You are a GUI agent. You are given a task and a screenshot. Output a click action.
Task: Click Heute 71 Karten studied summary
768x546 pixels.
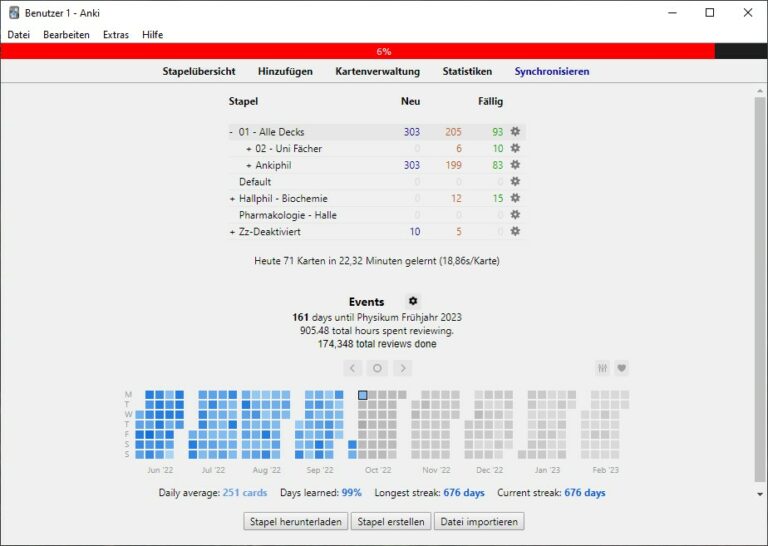click(377, 261)
